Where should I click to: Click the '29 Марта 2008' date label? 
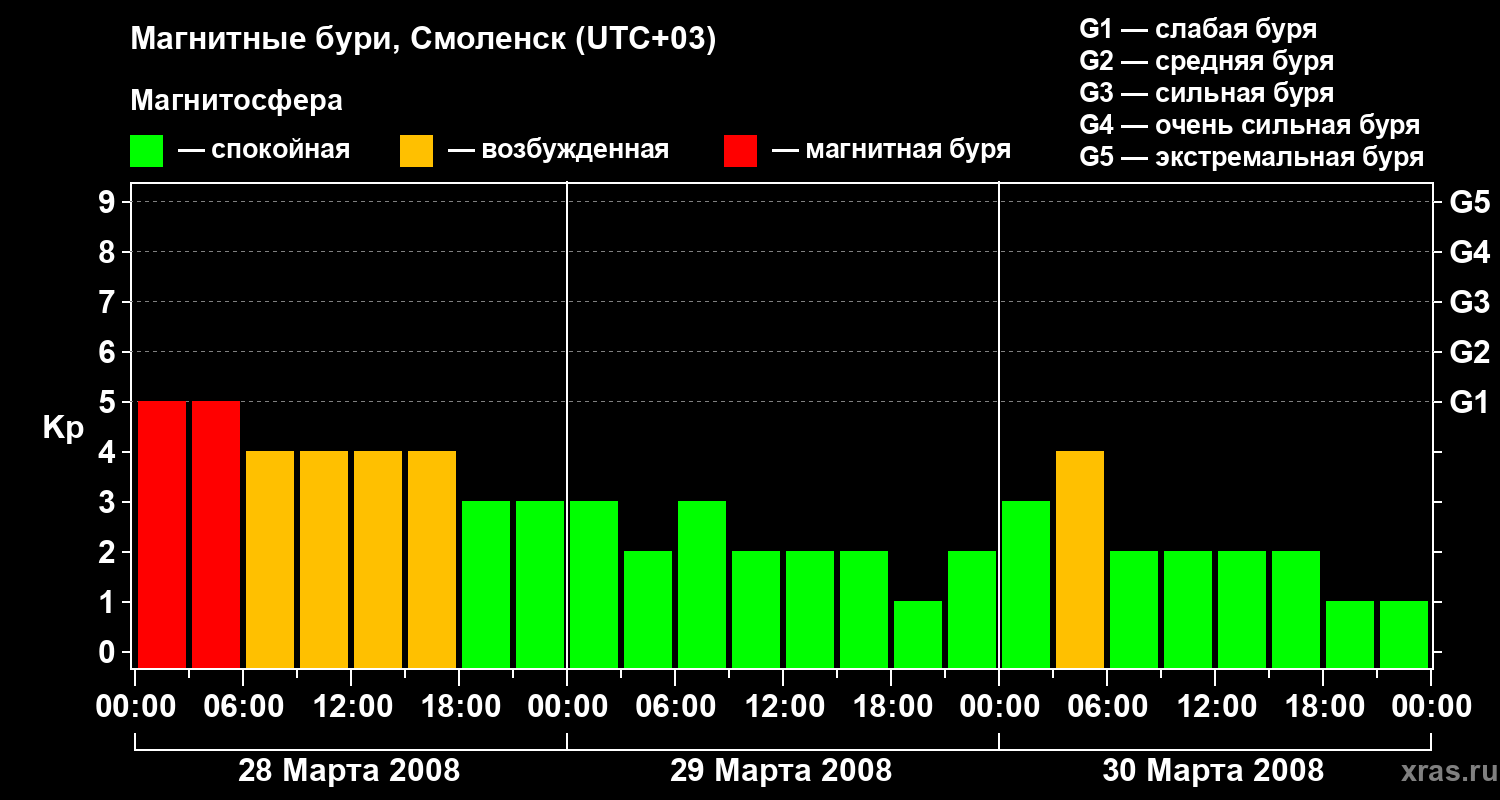tap(781, 771)
